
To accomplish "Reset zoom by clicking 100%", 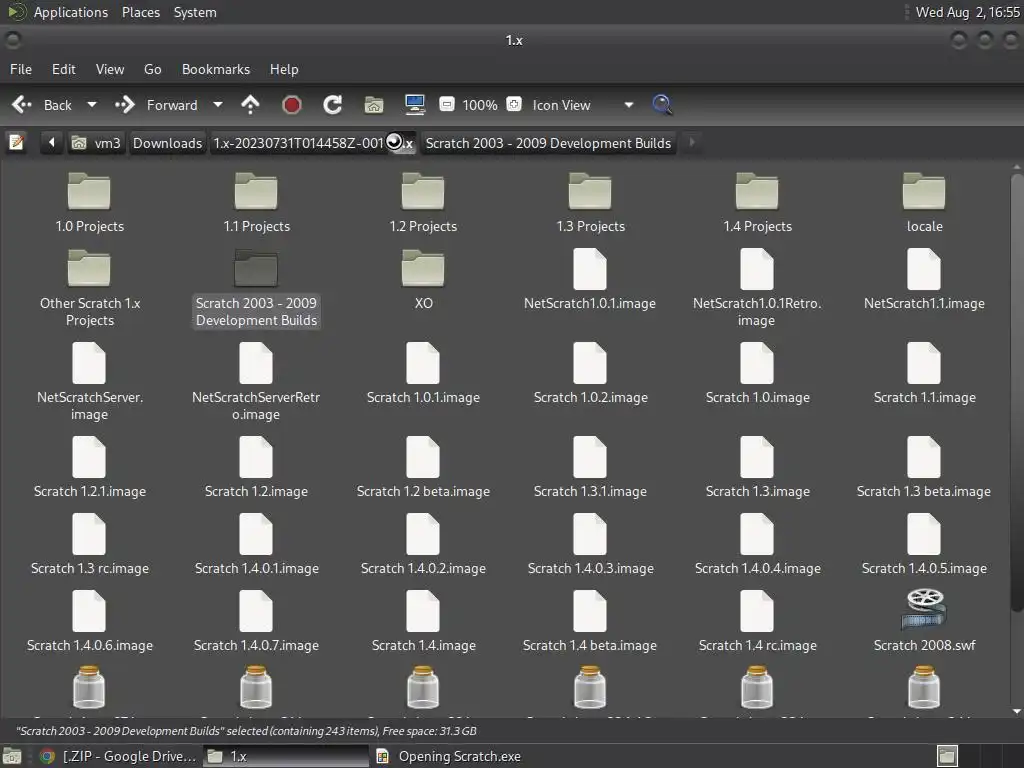I will [480, 105].
